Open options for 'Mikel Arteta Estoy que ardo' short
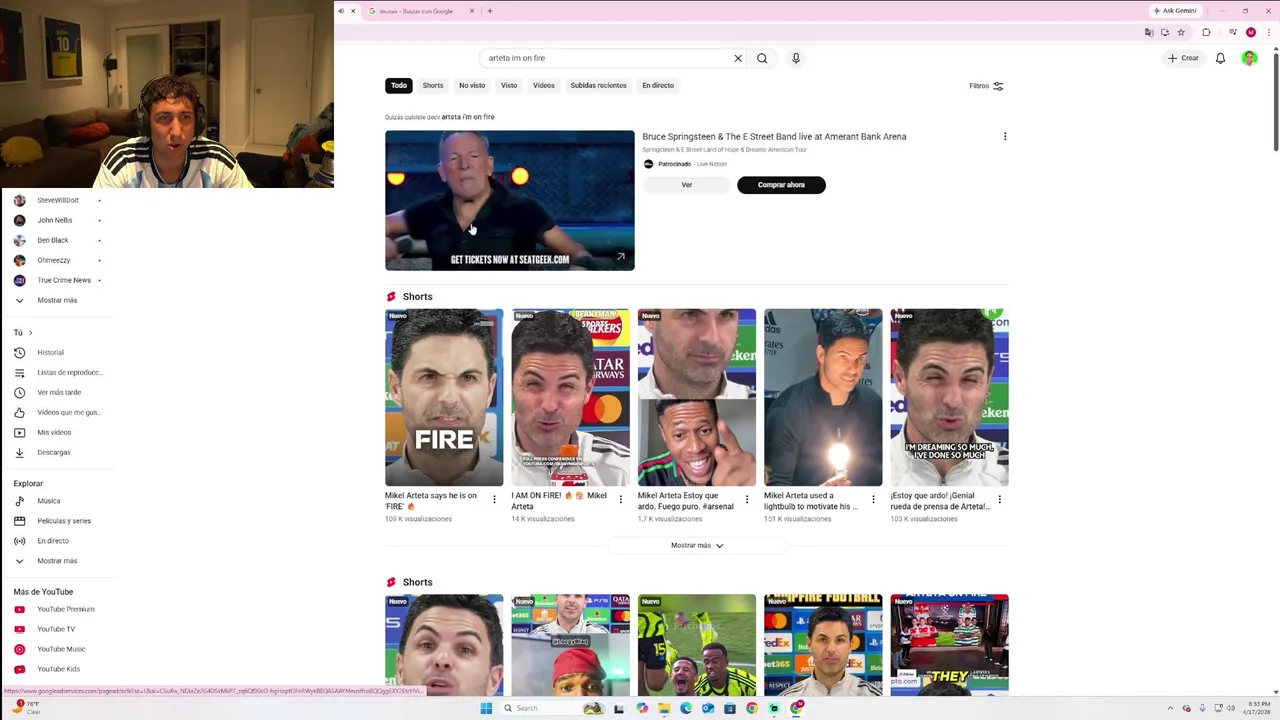This screenshot has width=1280, height=720. pos(747,499)
